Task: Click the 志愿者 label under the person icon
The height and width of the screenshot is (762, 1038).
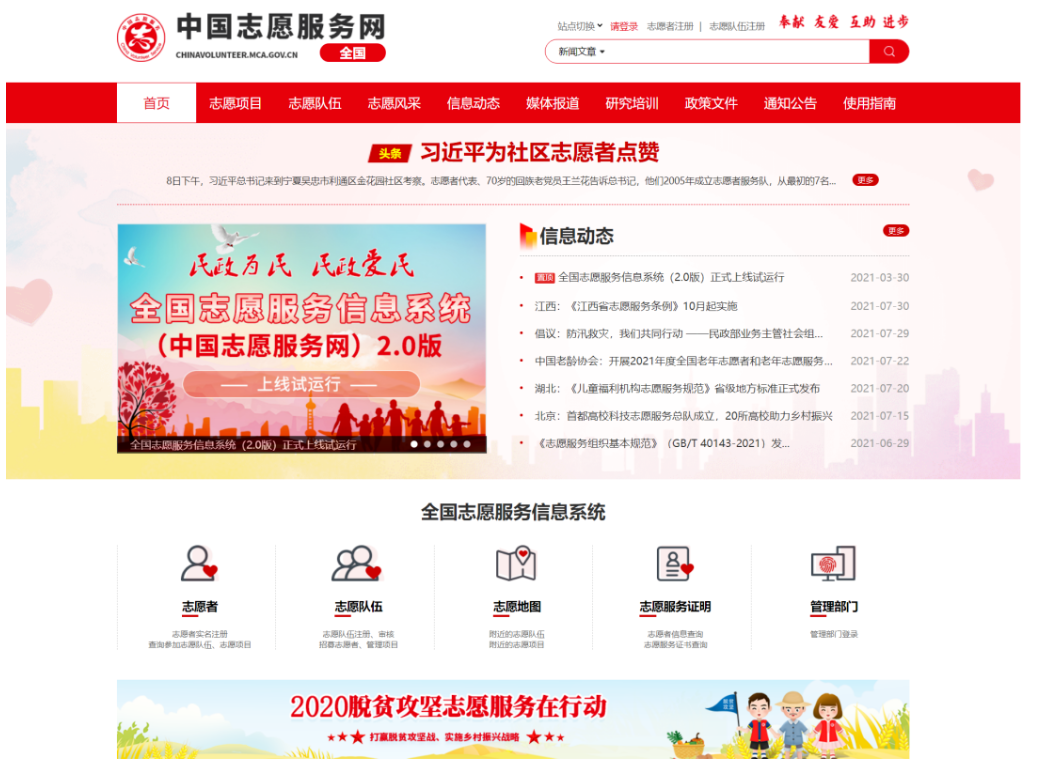Action: point(199,606)
